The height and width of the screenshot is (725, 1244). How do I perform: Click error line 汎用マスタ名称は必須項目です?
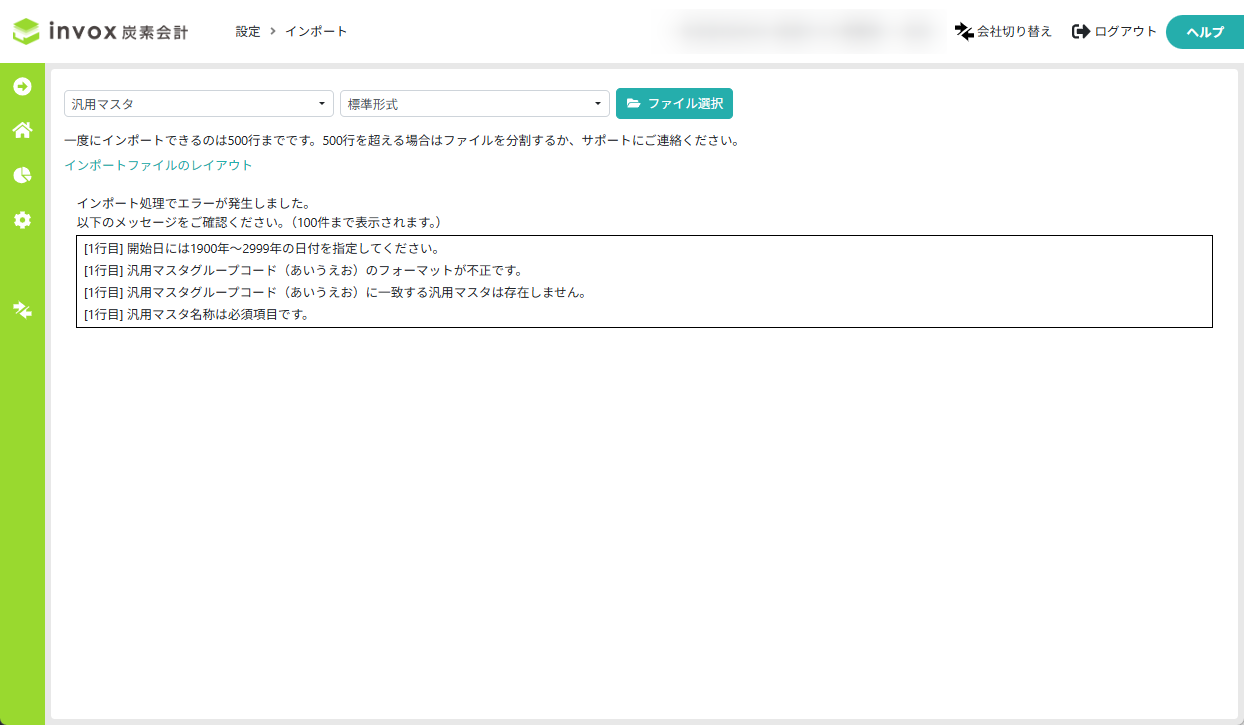197,315
